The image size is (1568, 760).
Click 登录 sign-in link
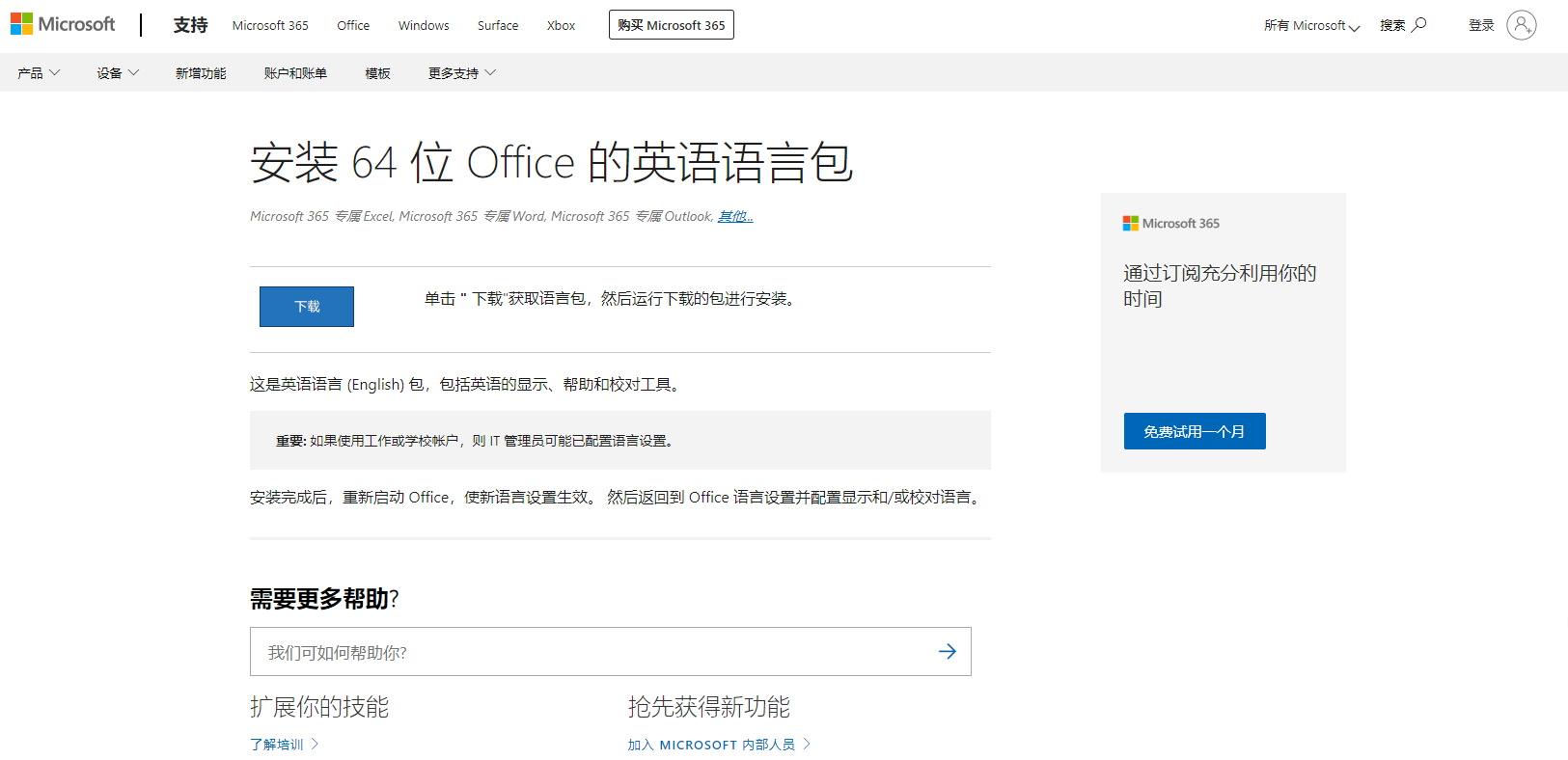(1481, 25)
